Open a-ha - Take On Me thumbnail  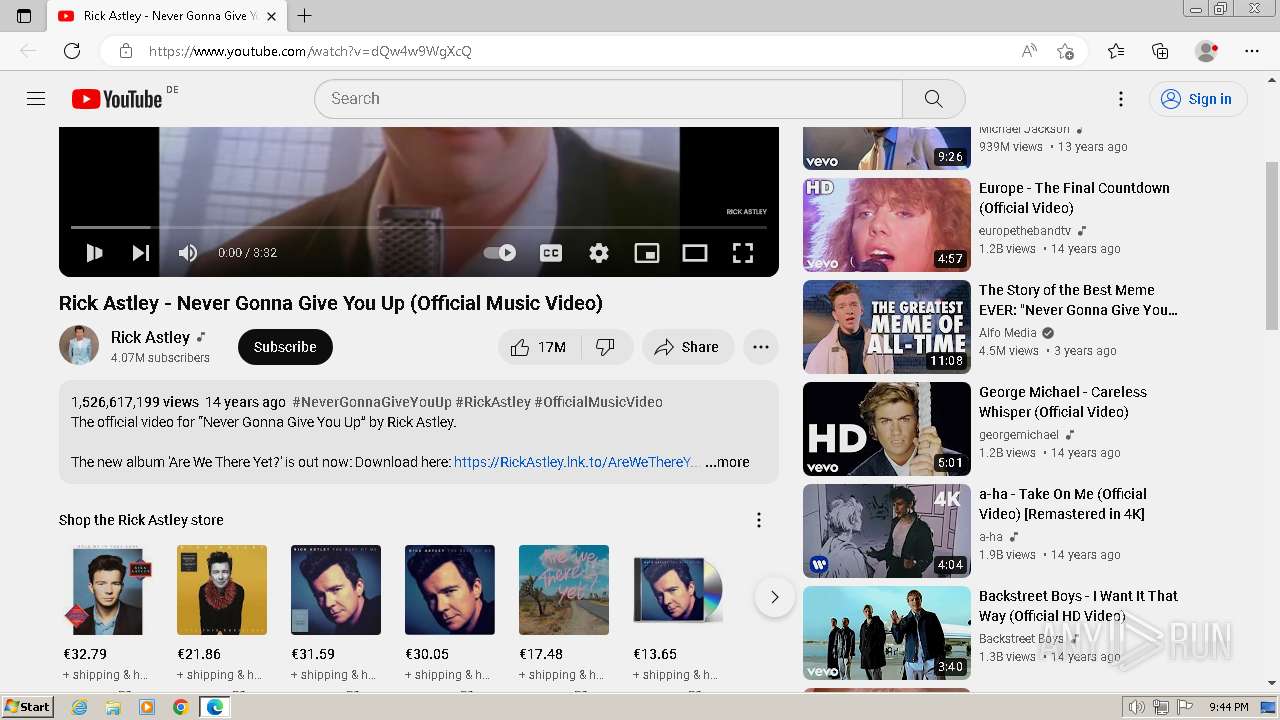coord(887,531)
